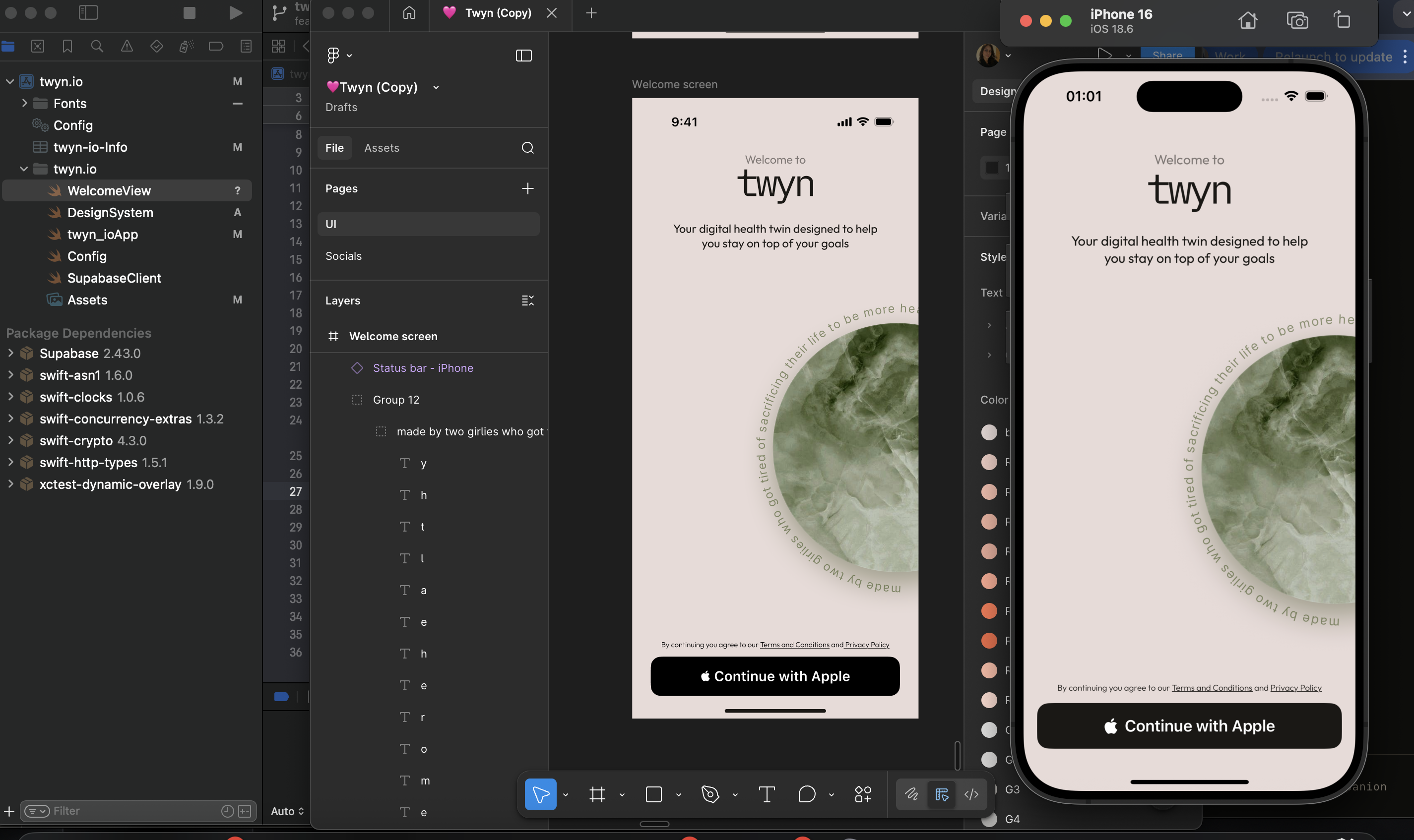Open Terms and Conditions link in Simulator

coord(1212,688)
